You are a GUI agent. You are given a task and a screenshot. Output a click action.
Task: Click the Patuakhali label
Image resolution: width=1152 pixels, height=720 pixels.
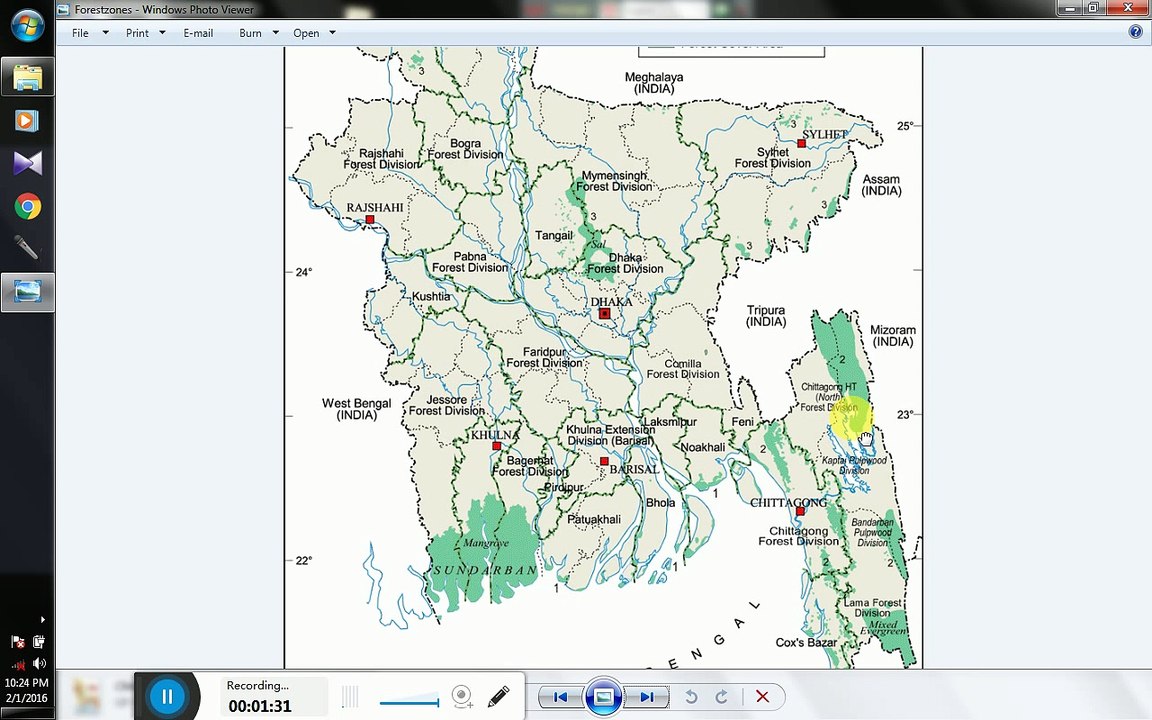594,519
